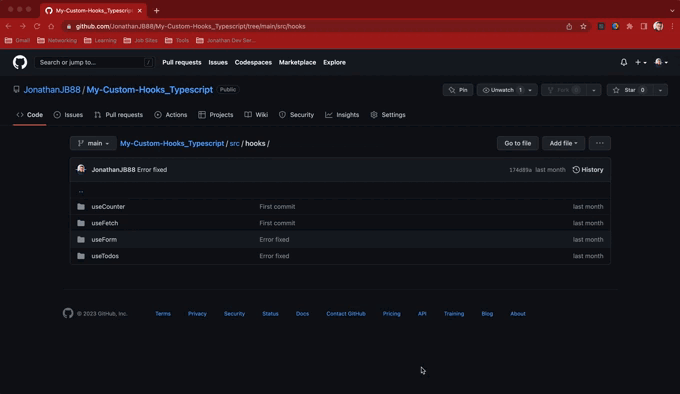Click Pull requests in the top navigation
Viewport: 680px width, 394px height.
click(182, 62)
